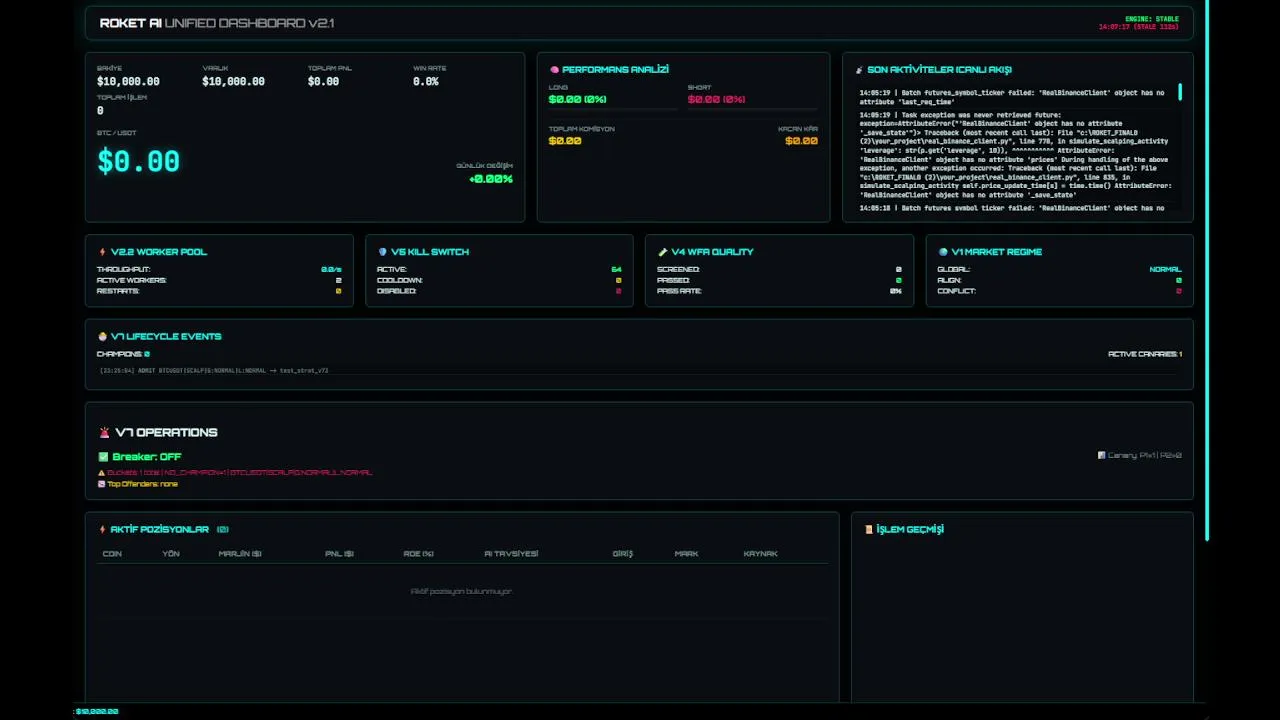Click the AI TAVSİYESİ column header
This screenshot has height=720, width=1280.
511,554
